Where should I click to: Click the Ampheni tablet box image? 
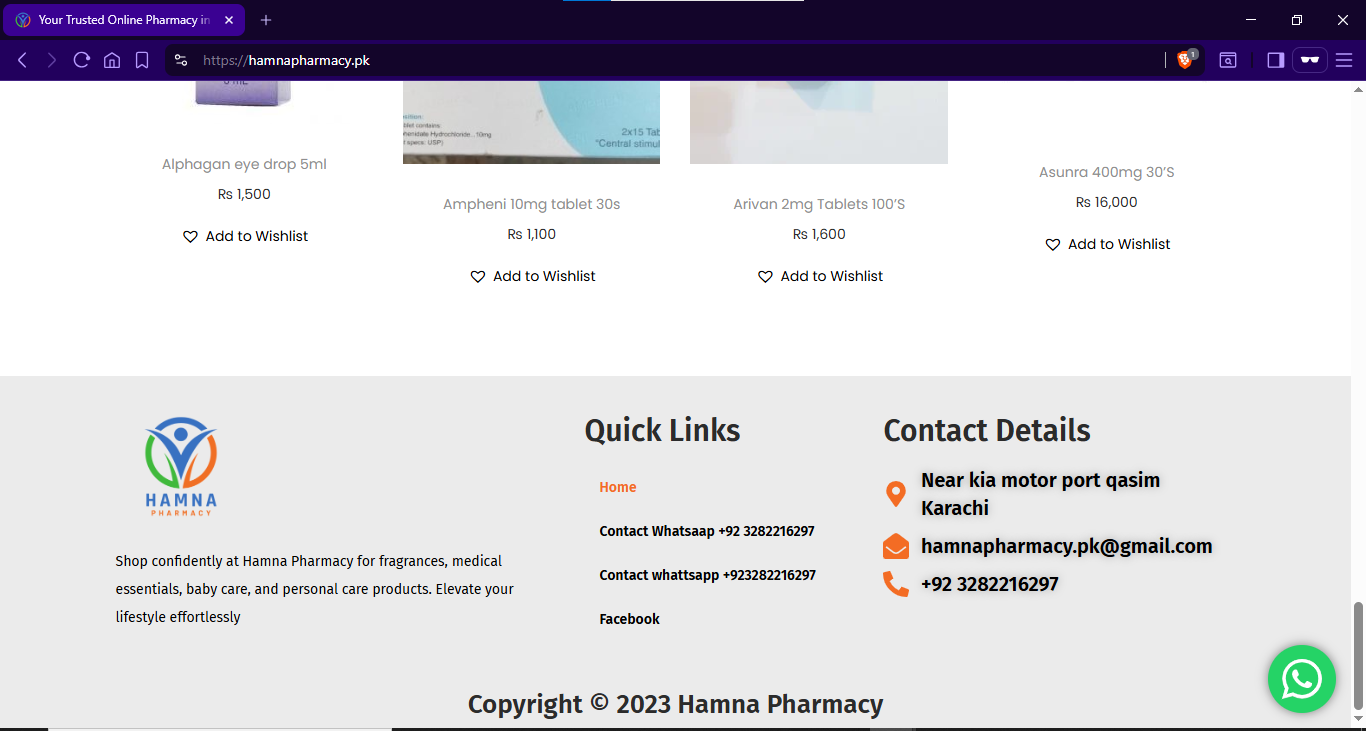tap(531, 122)
